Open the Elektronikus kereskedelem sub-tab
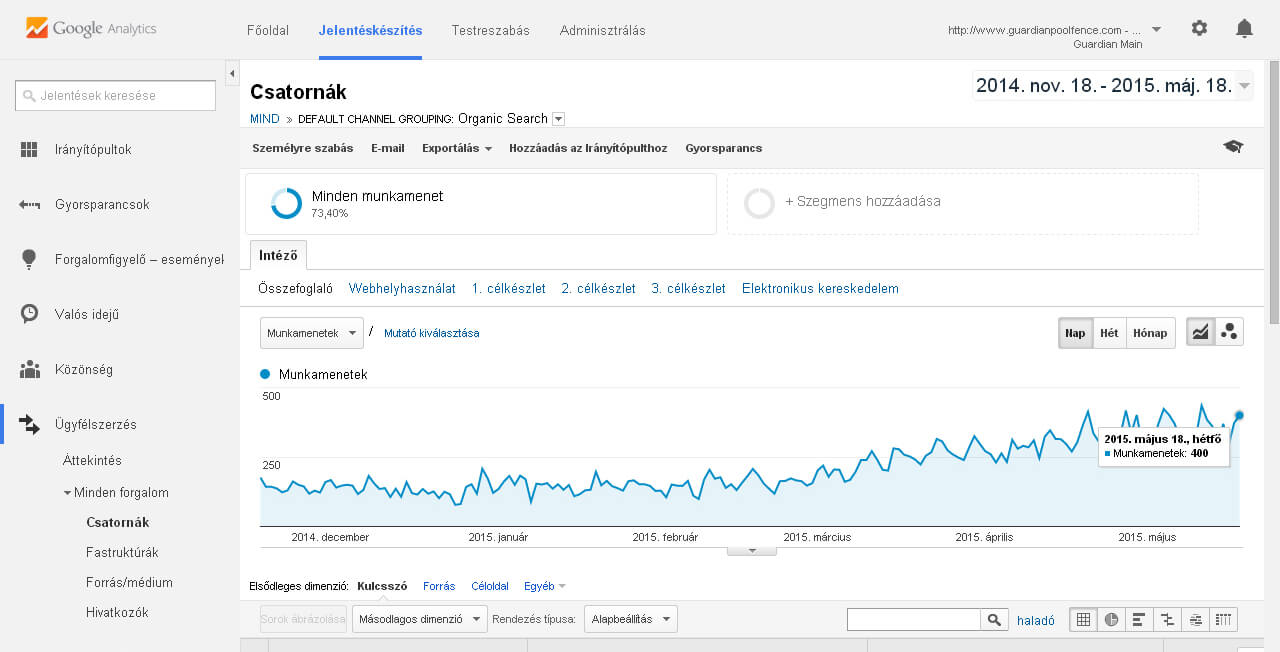This screenshot has height=652, width=1280. (820, 289)
